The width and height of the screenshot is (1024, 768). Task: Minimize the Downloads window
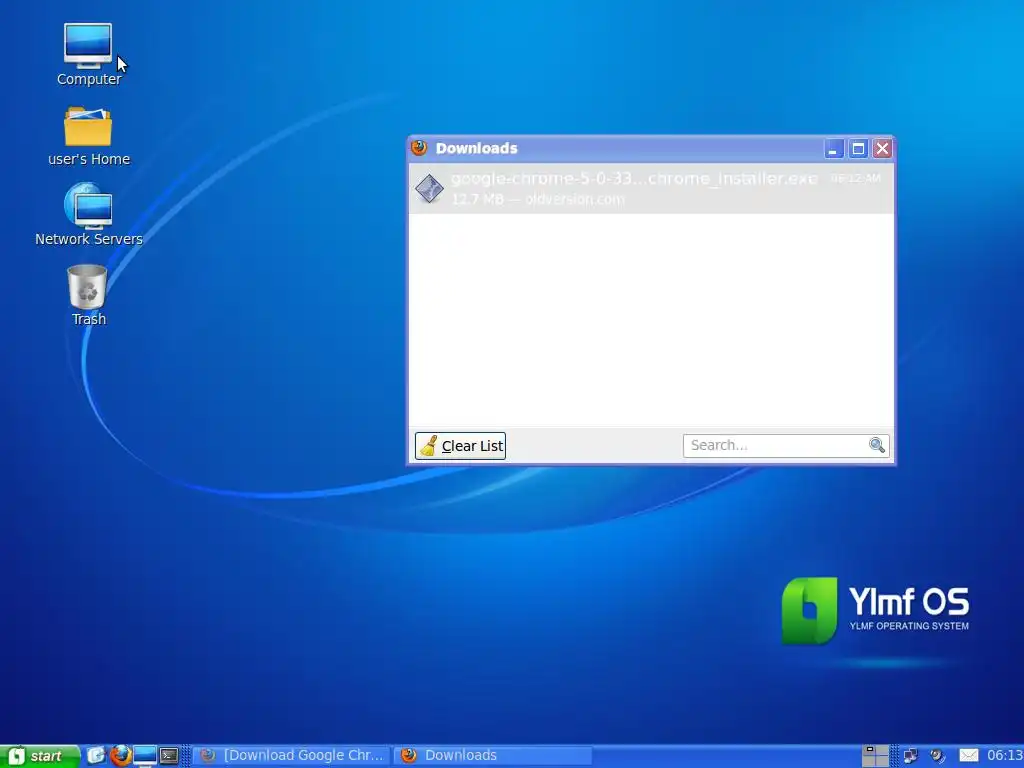pyautogui.click(x=833, y=149)
